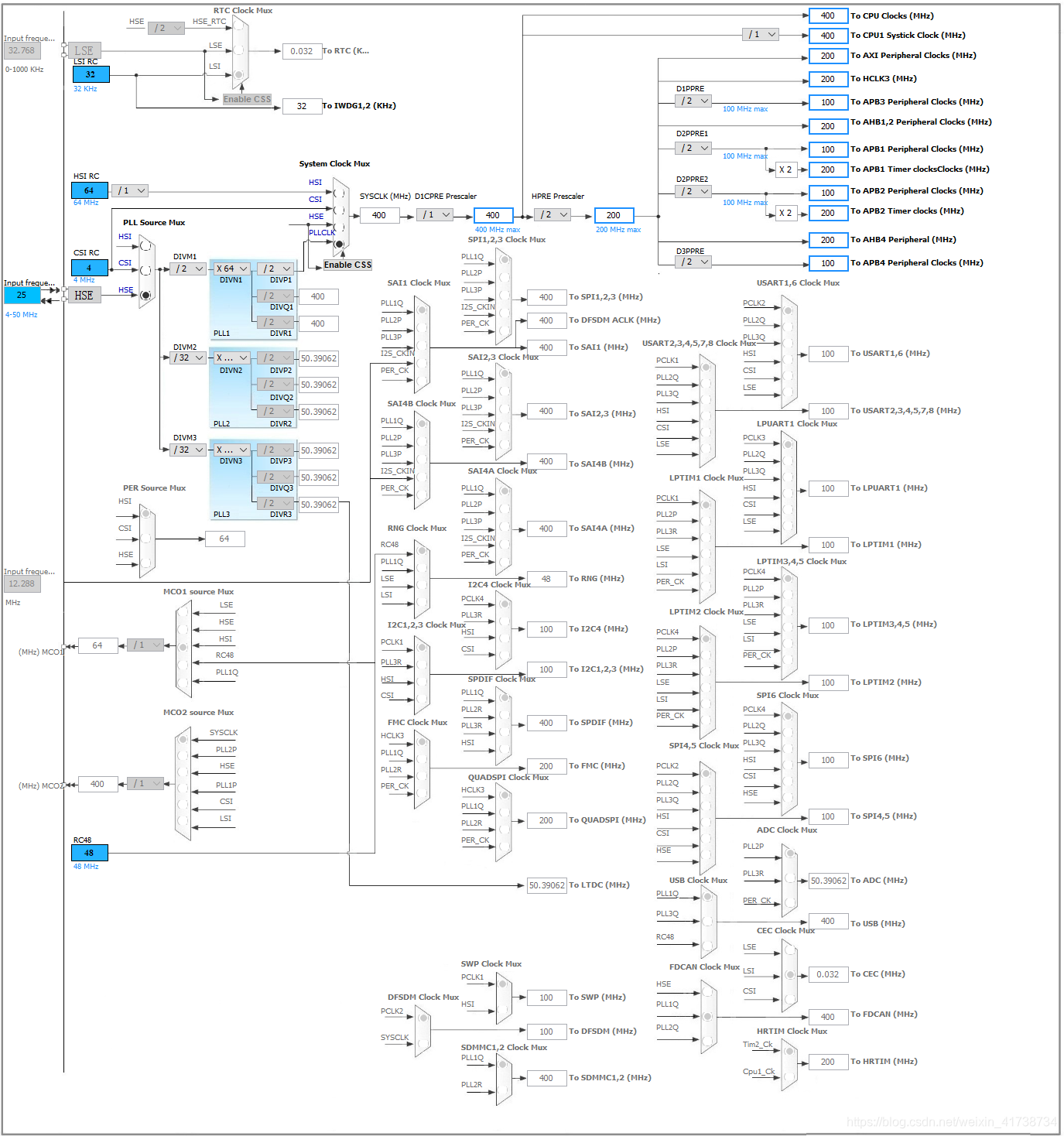
Task: Click Enable CSS under RTC Clock Mux
Action: coord(247,99)
